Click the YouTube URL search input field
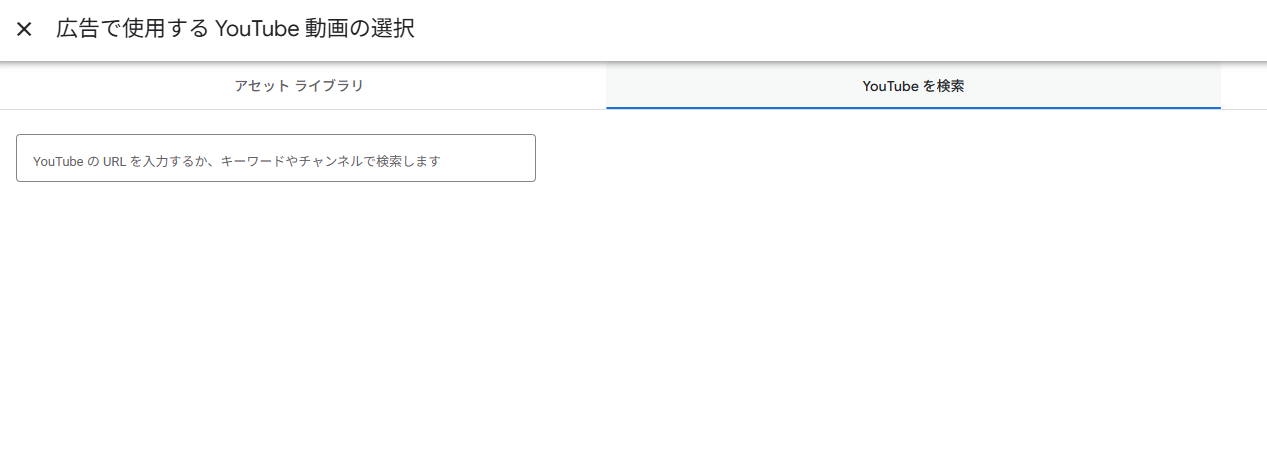 pos(276,159)
